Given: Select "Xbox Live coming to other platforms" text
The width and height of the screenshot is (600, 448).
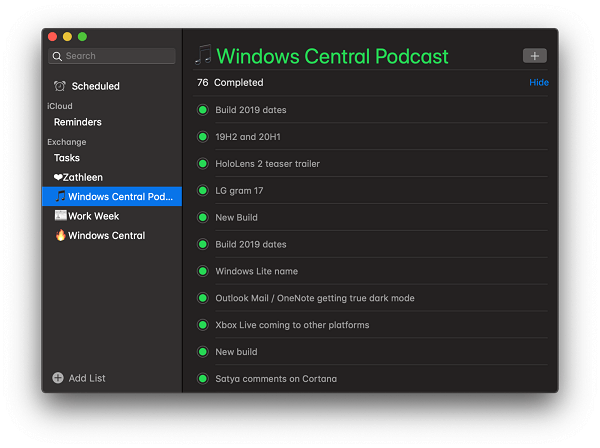Looking at the screenshot, I should pos(292,325).
